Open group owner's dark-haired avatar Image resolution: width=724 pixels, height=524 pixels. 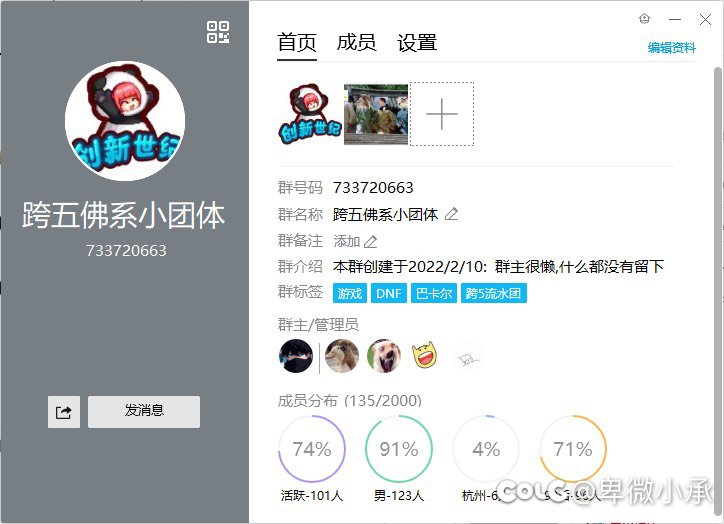click(296, 356)
